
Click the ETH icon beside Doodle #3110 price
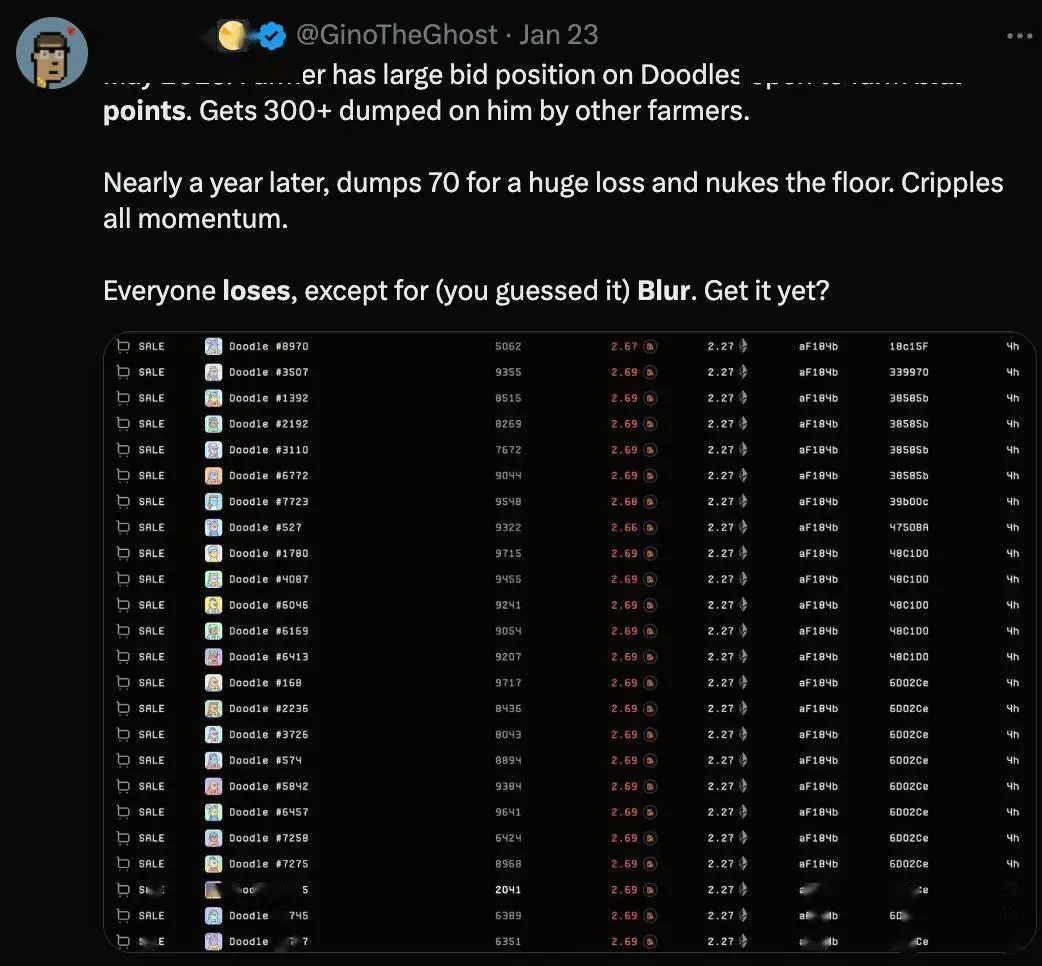tap(743, 450)
